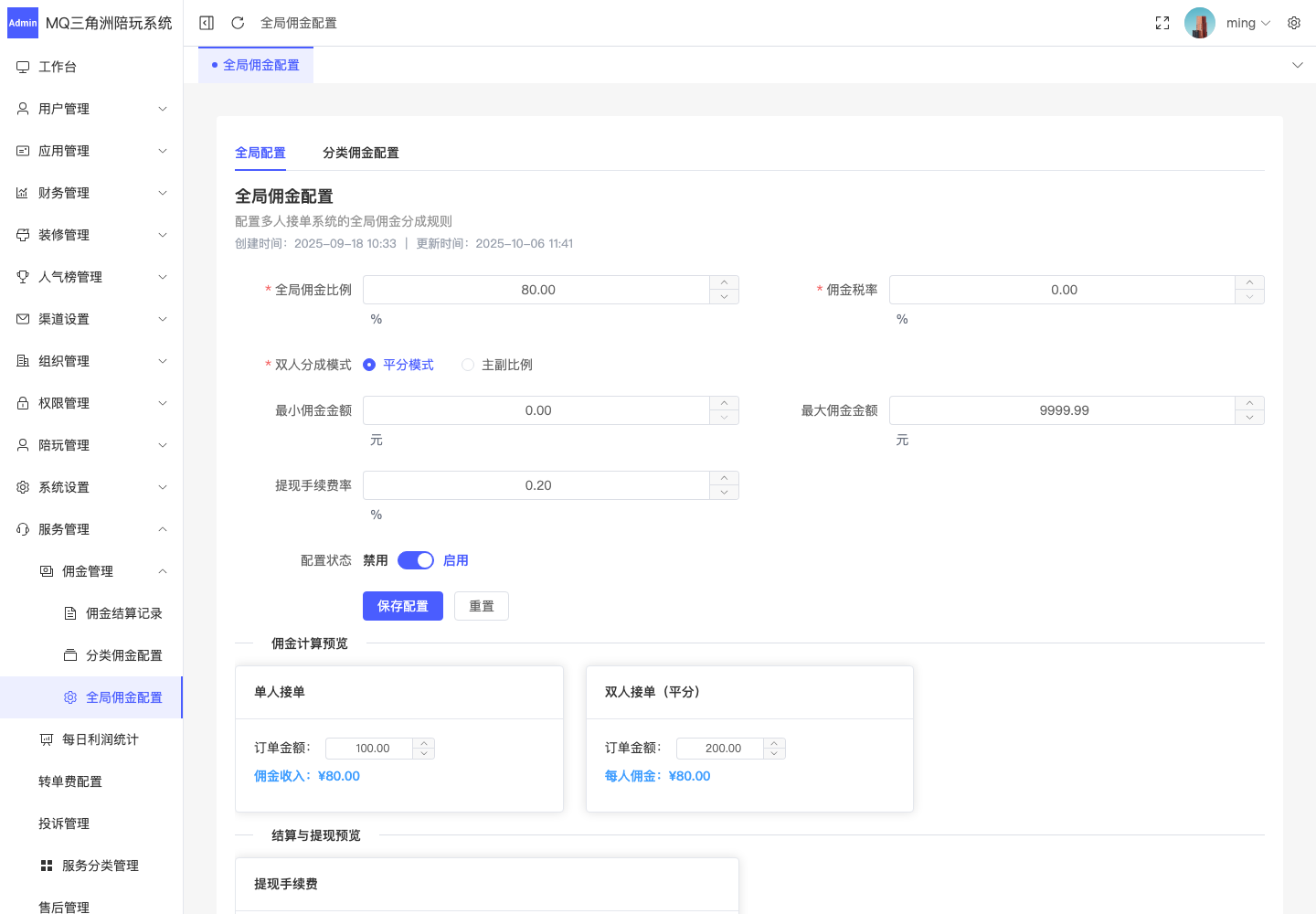Expand 应用管理 menu chevron
This screenshot has height=914, width=1316.
point(163,151)
